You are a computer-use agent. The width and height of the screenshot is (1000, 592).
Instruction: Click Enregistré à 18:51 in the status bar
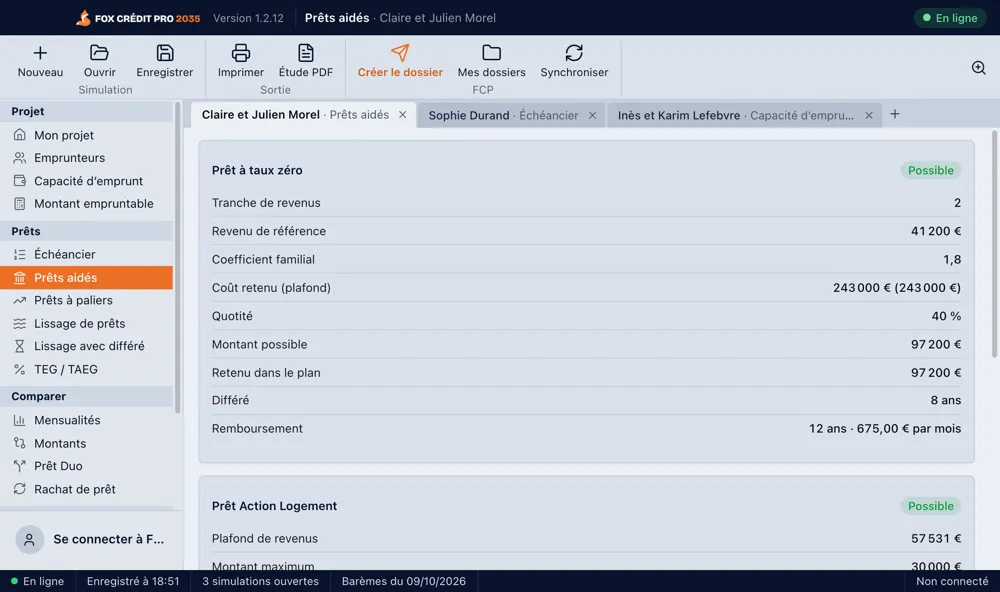click(x=133, y=581)
